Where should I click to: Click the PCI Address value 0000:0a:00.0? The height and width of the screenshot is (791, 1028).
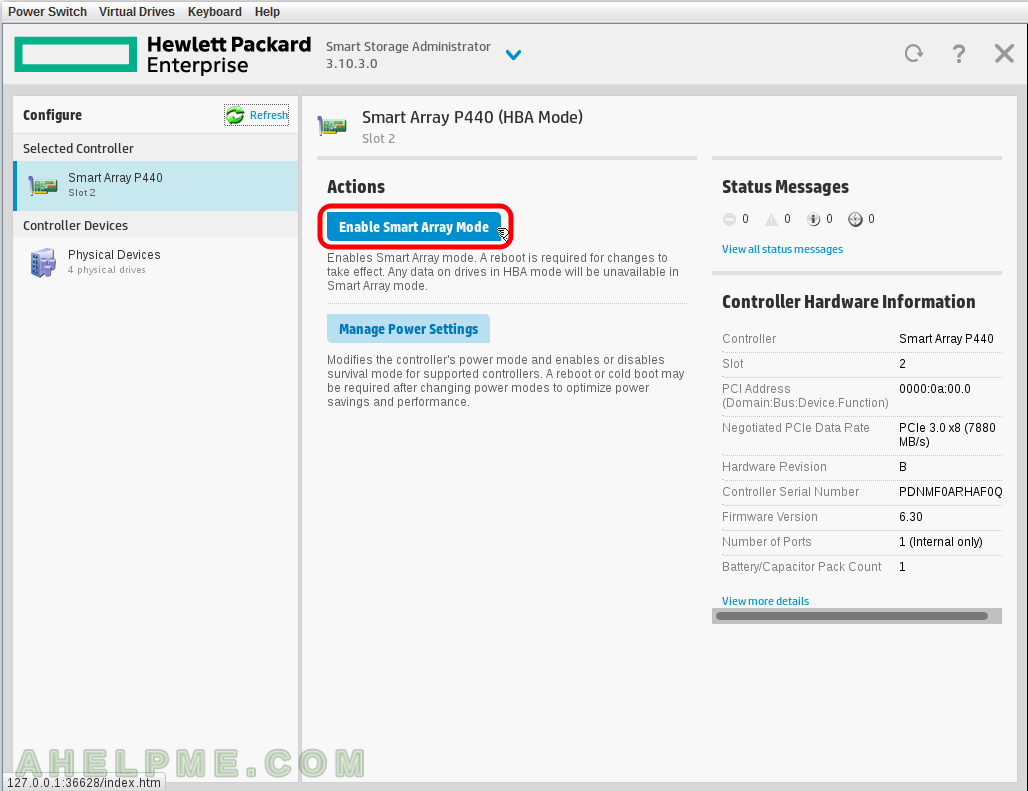click(x=934, y=389)
